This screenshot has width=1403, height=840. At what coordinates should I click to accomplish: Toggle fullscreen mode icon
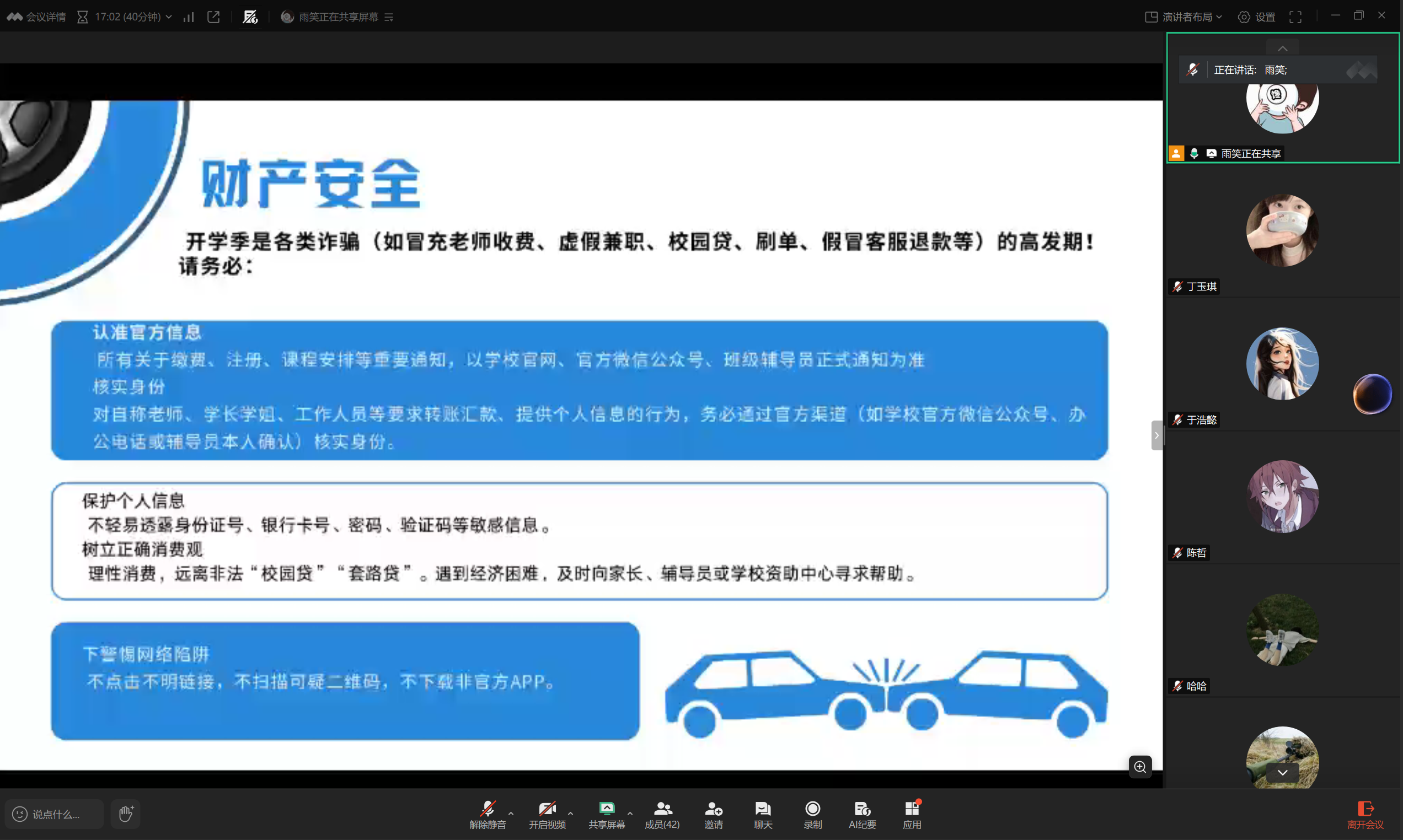(x=1295, y=17)
